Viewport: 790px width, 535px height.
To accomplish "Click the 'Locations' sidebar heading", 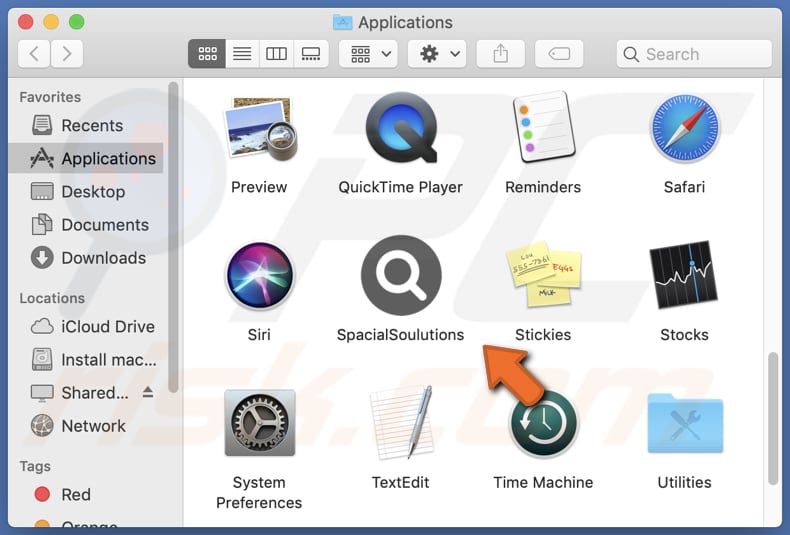I will 52,298.
